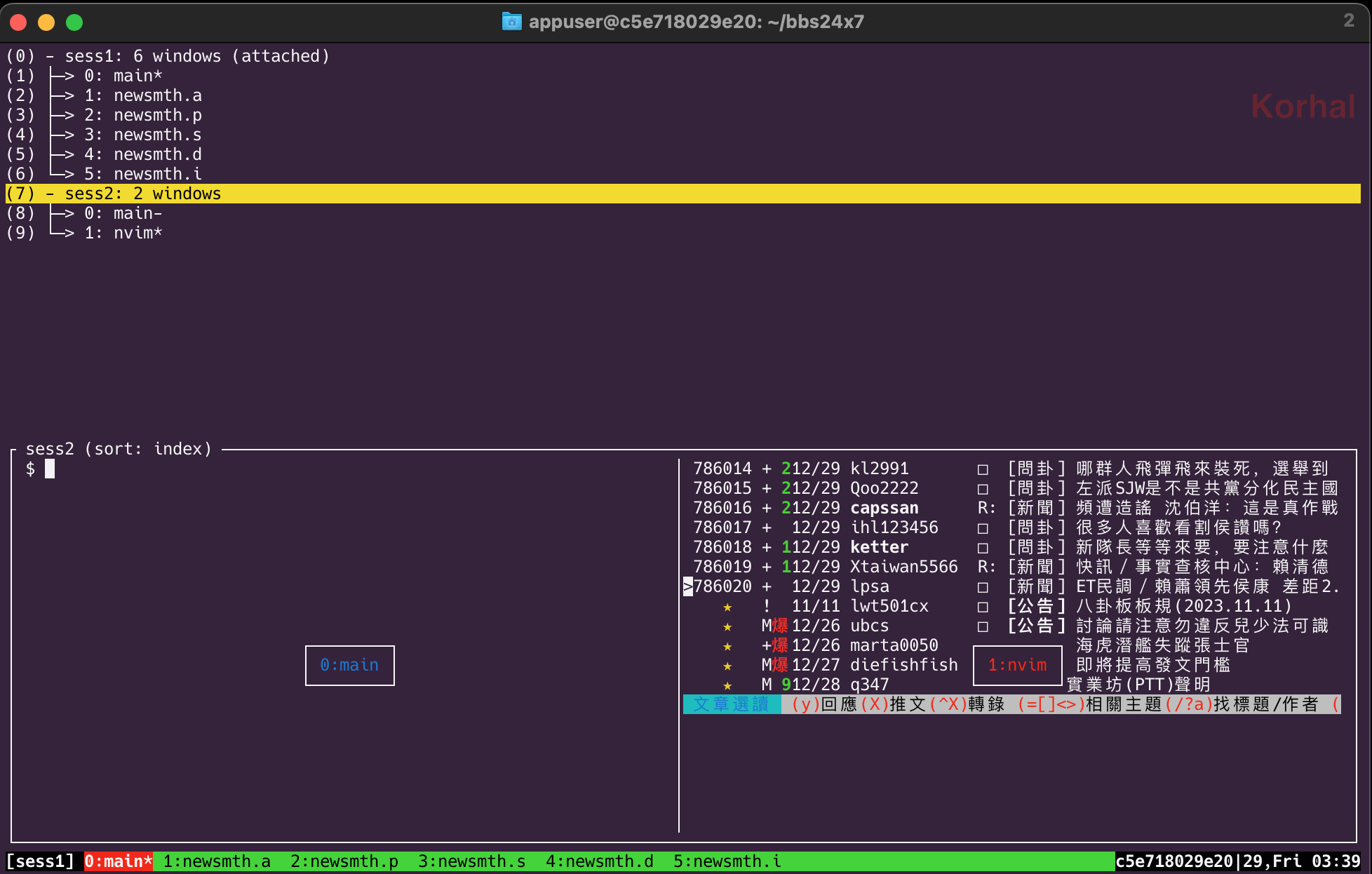Screen dimensions: 1372x874
Task: Click (X)推文 in the help bar
Action: [x=894, y=704]
